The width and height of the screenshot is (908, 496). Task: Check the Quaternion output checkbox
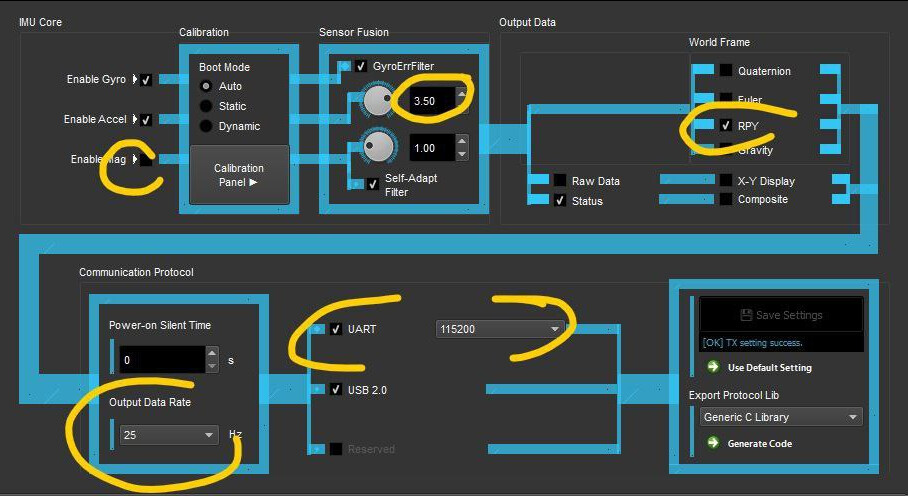point(726,71)
